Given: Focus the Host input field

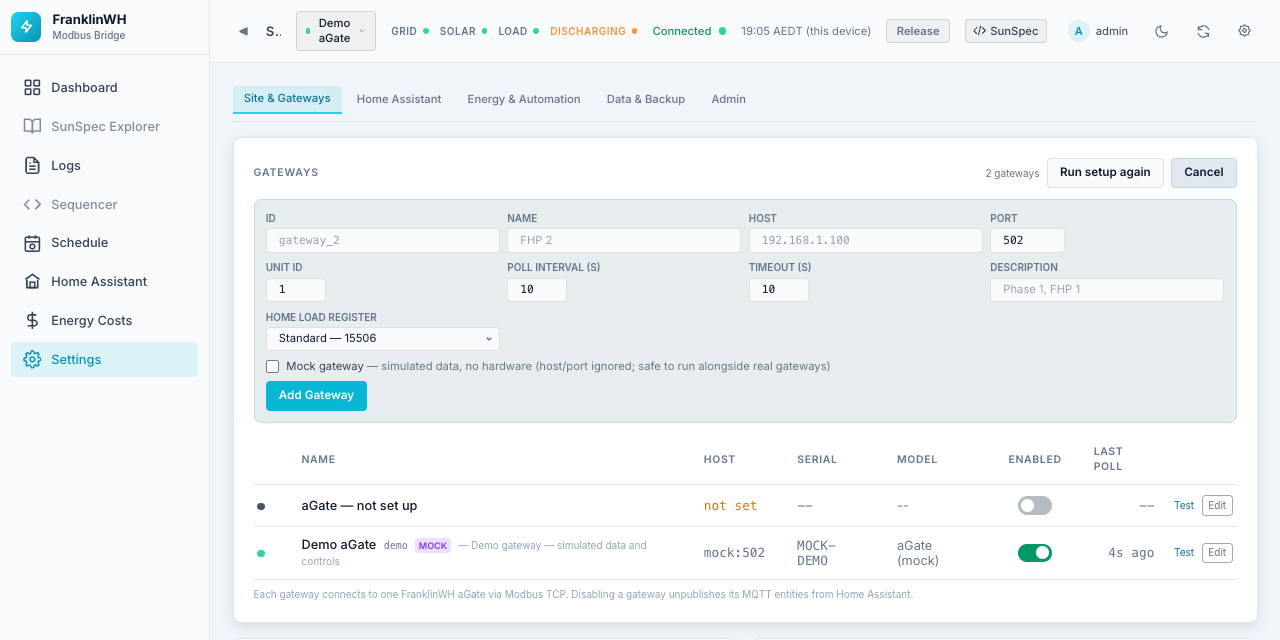Looking at the screenshot, I should (x=866, y=241).
